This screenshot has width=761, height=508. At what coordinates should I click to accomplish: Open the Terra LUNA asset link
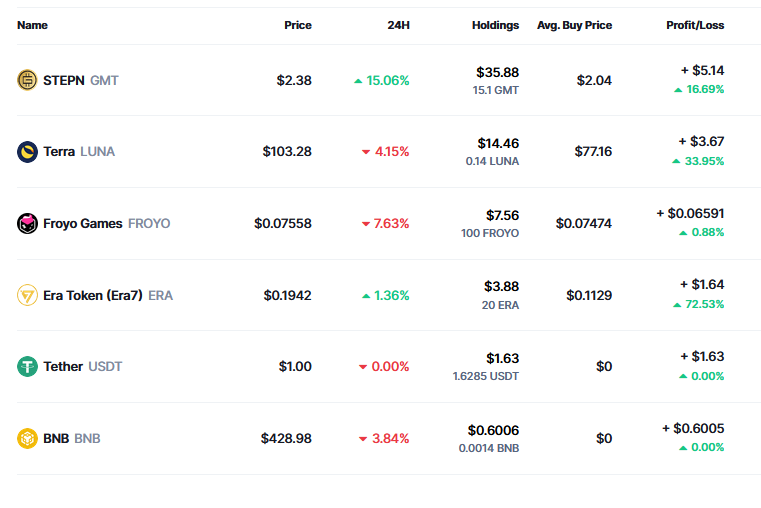(x=78, y=152)
